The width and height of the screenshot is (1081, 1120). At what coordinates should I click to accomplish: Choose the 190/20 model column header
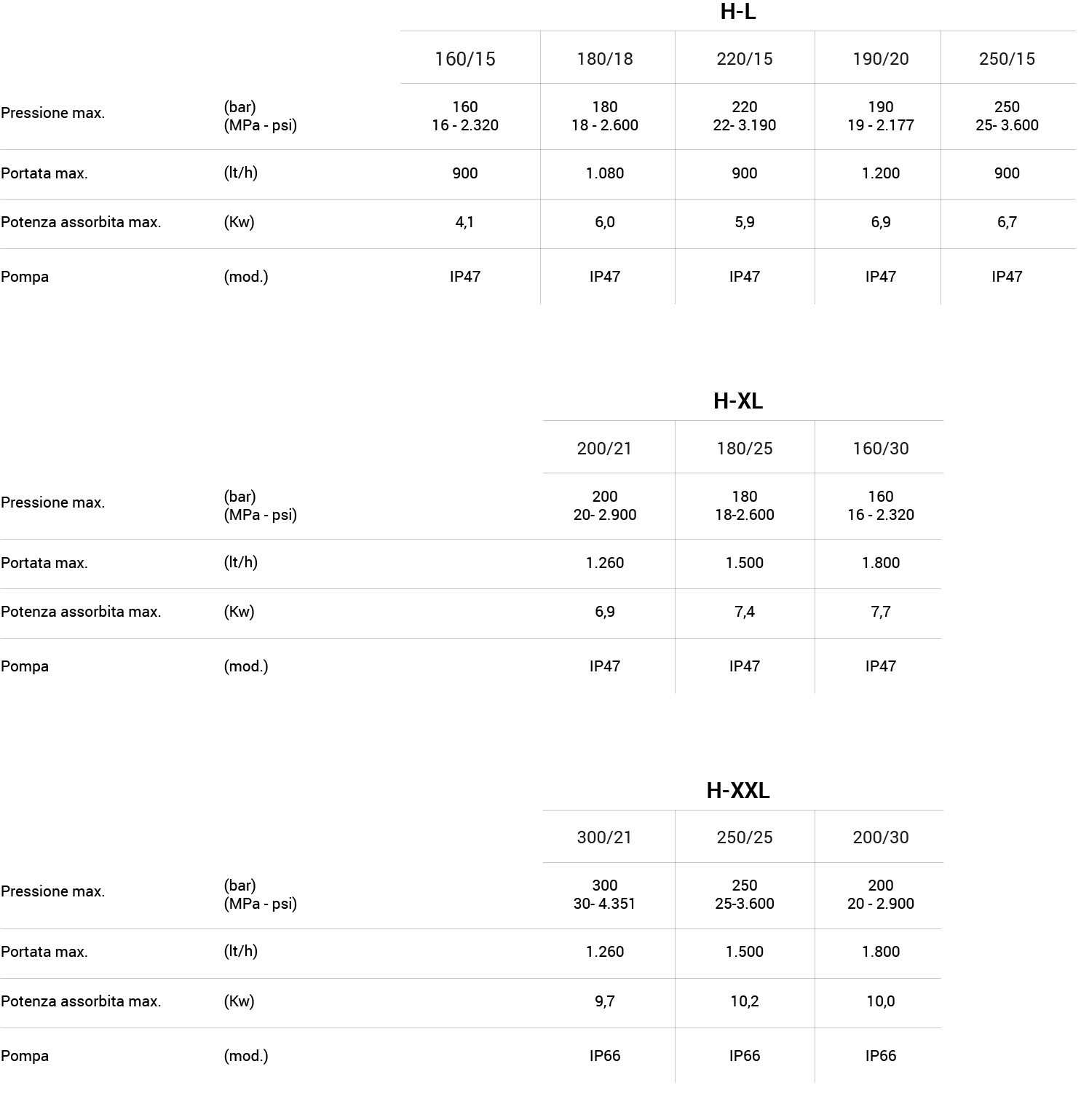[880, 59]
